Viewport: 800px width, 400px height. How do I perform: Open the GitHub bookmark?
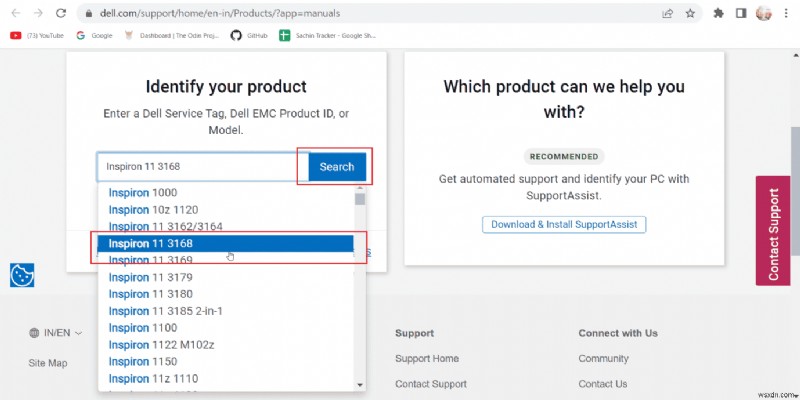[x=250, y=35]
